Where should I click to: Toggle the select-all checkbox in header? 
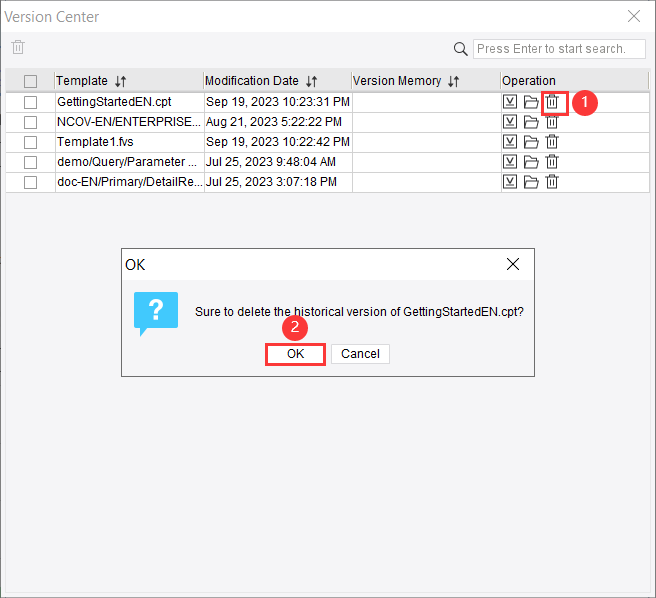(x=30, y=81)
